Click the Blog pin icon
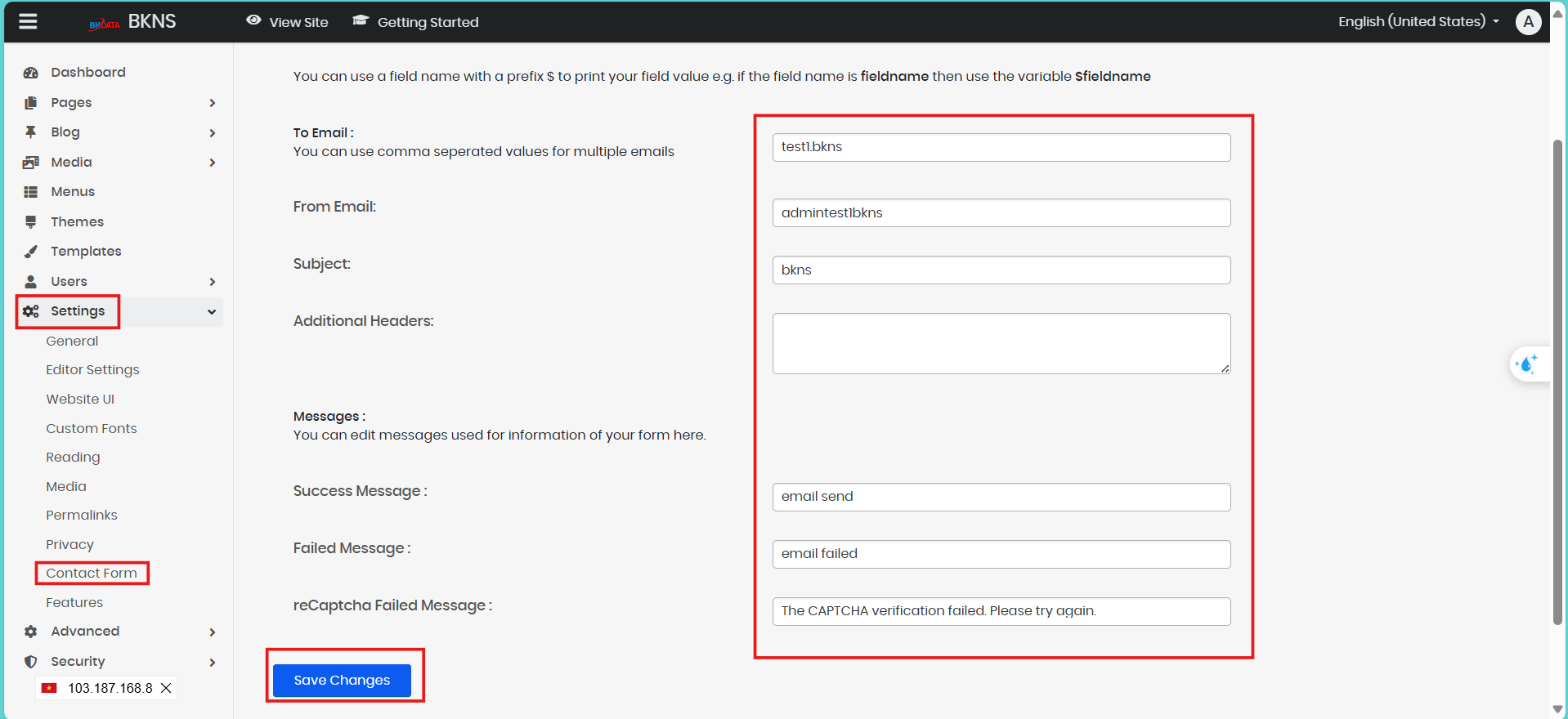This screenshot has height=719, width=1568. pyautogui.click(x=31, y=132)
